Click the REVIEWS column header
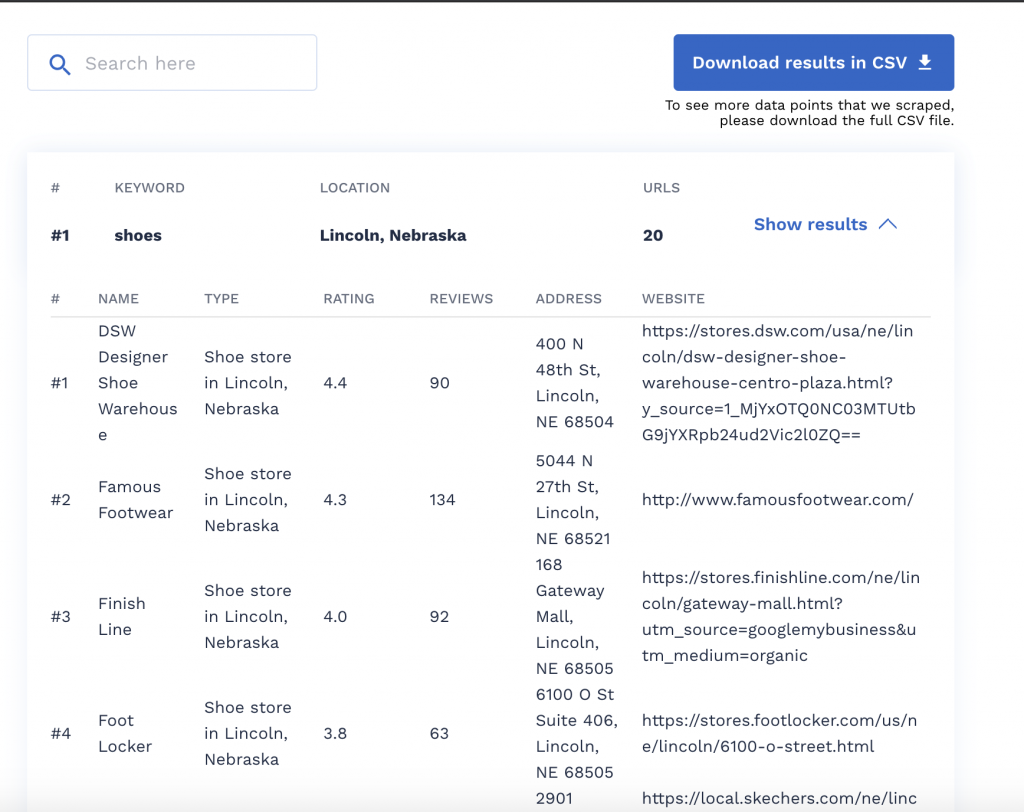Screen dimensions: 1024x812 tap(461, 298)
